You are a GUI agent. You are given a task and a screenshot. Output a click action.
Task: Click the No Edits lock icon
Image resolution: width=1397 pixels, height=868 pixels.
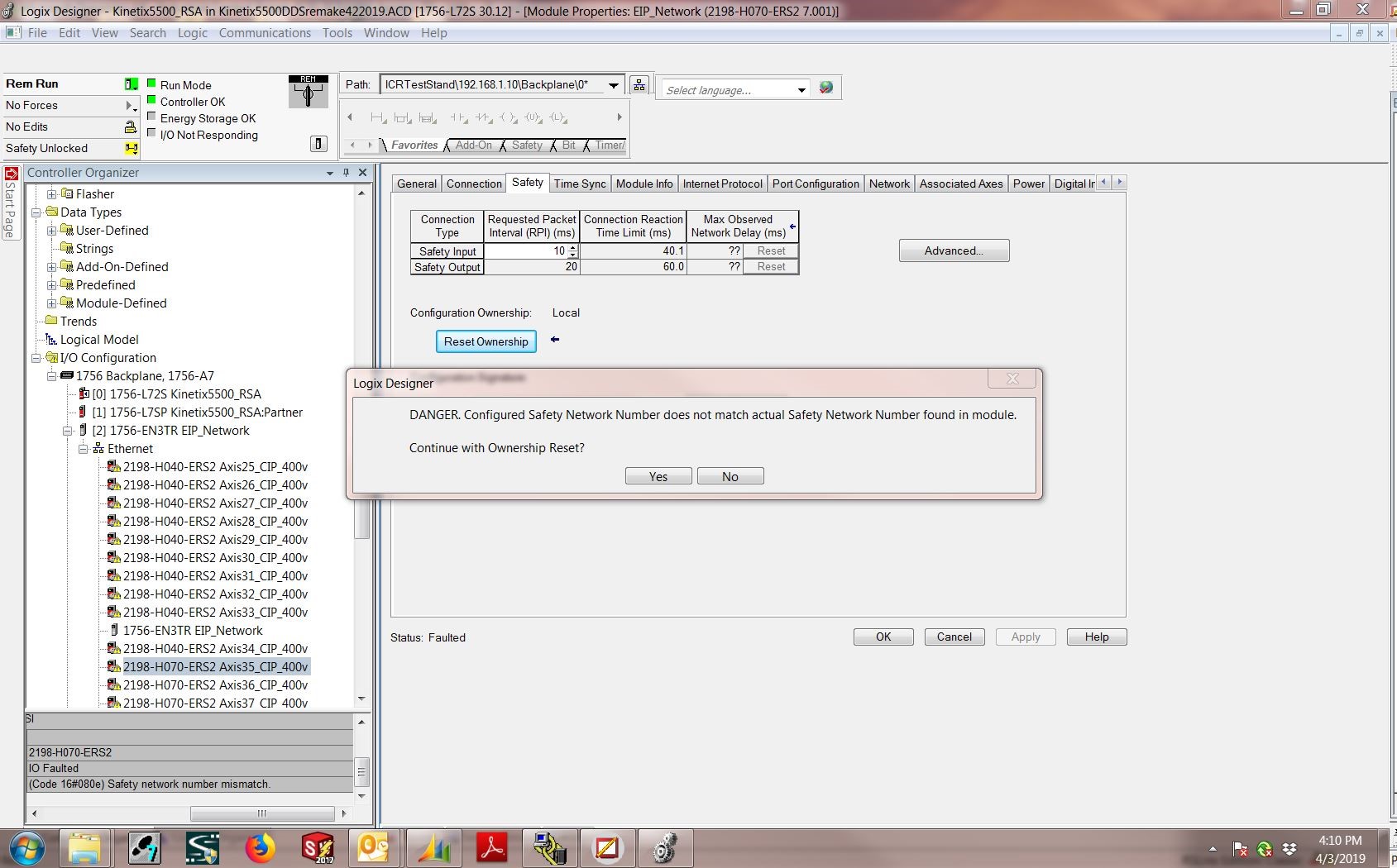[x=131, y=126]
